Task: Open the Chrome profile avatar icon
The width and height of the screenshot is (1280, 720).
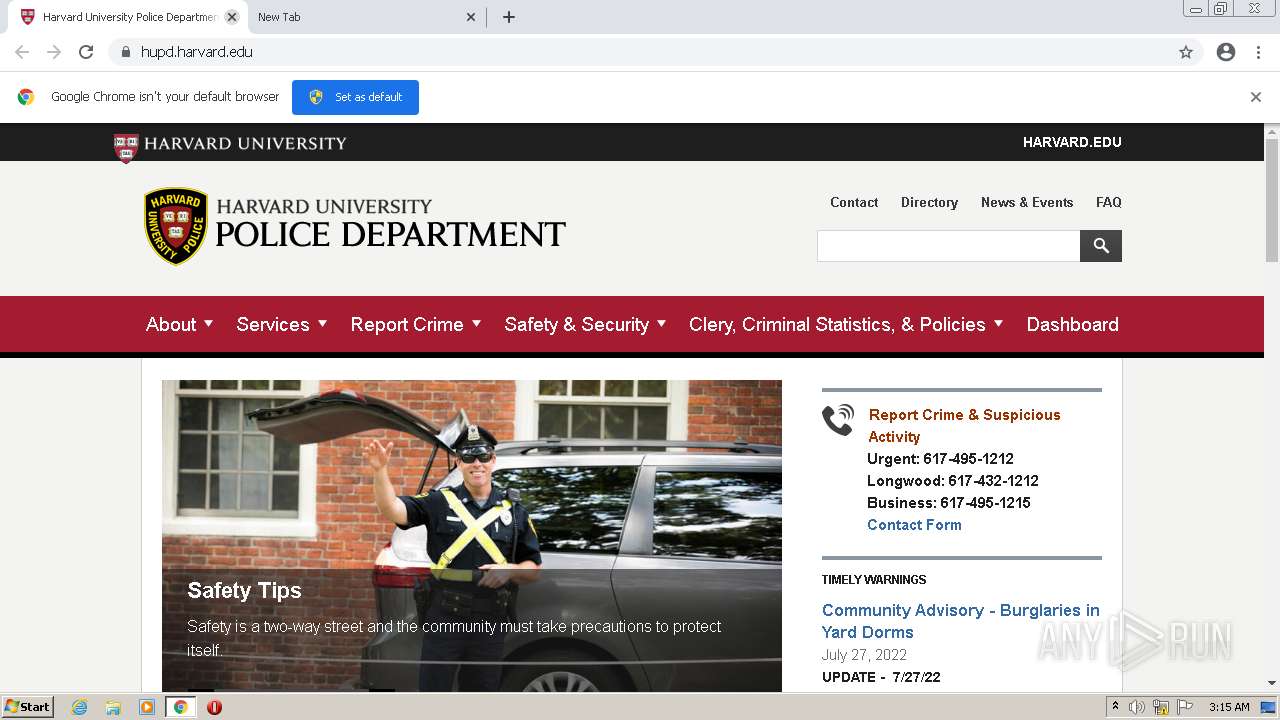Action: pyautogui.click(x=1226, y=52)
